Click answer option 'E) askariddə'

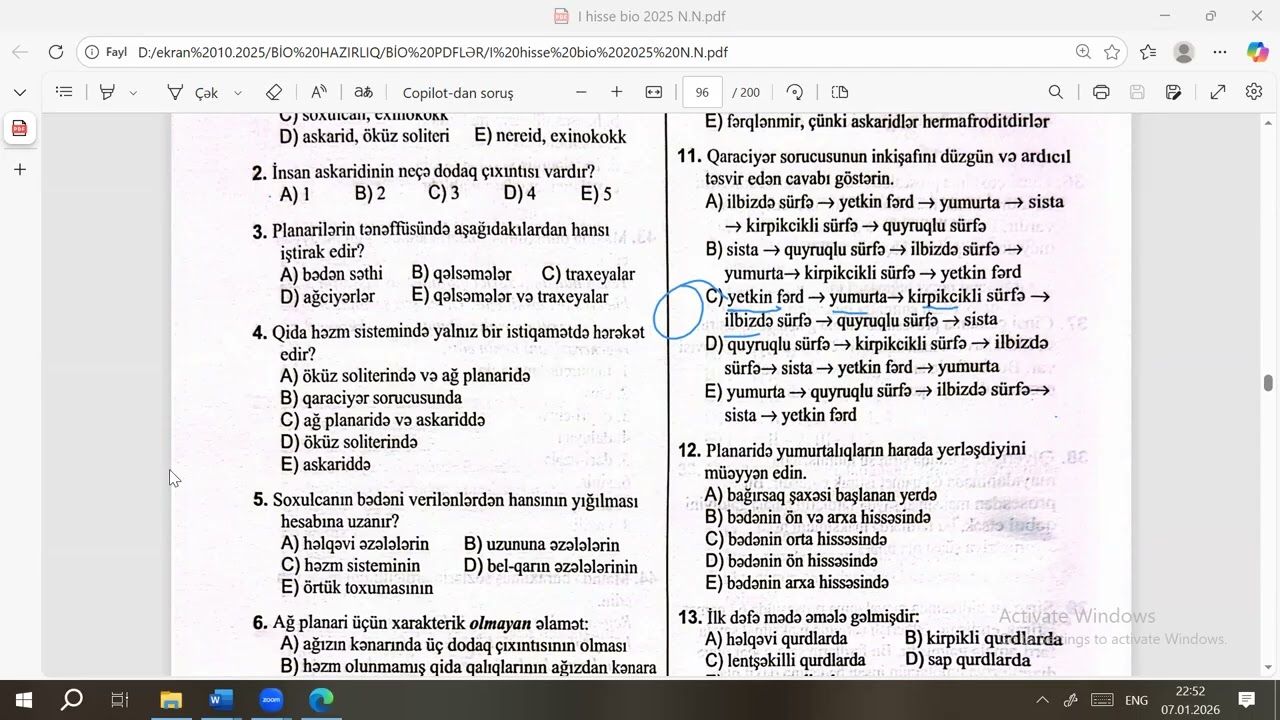click(x=325, y=465)
